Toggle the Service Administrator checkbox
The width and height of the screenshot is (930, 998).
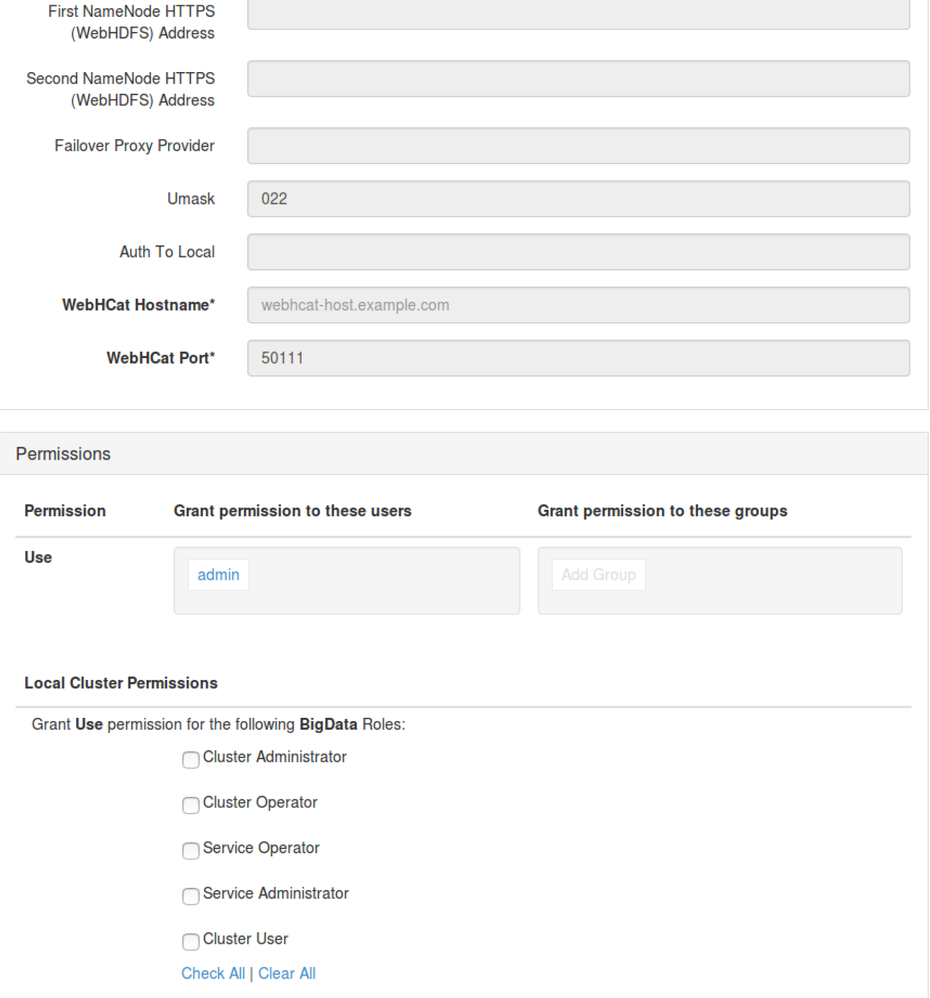point(190,896)
